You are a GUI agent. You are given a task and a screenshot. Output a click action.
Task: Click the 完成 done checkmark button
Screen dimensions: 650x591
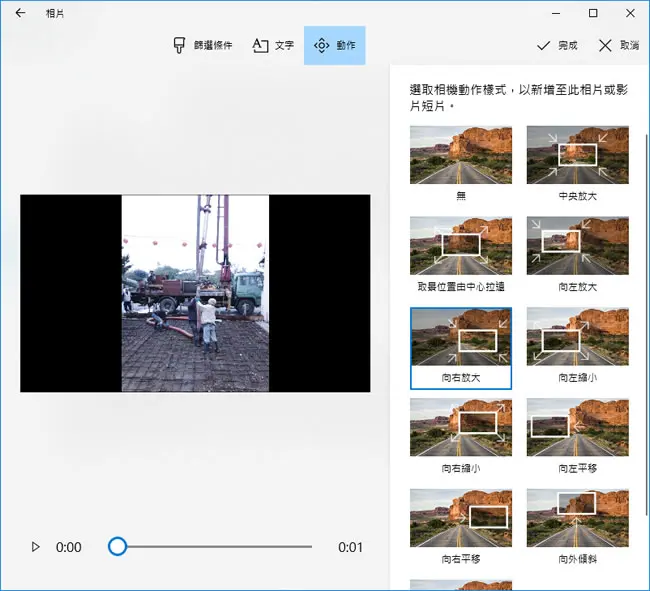pyautogui.click(x=557, y=45)
